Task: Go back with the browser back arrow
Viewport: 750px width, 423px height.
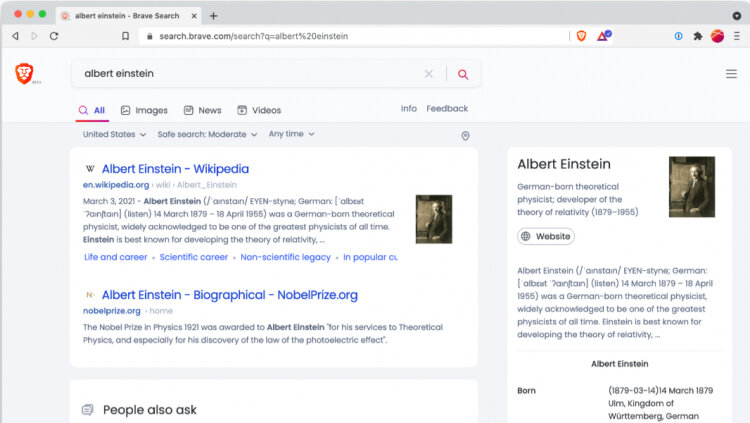Action: point(15,36)
